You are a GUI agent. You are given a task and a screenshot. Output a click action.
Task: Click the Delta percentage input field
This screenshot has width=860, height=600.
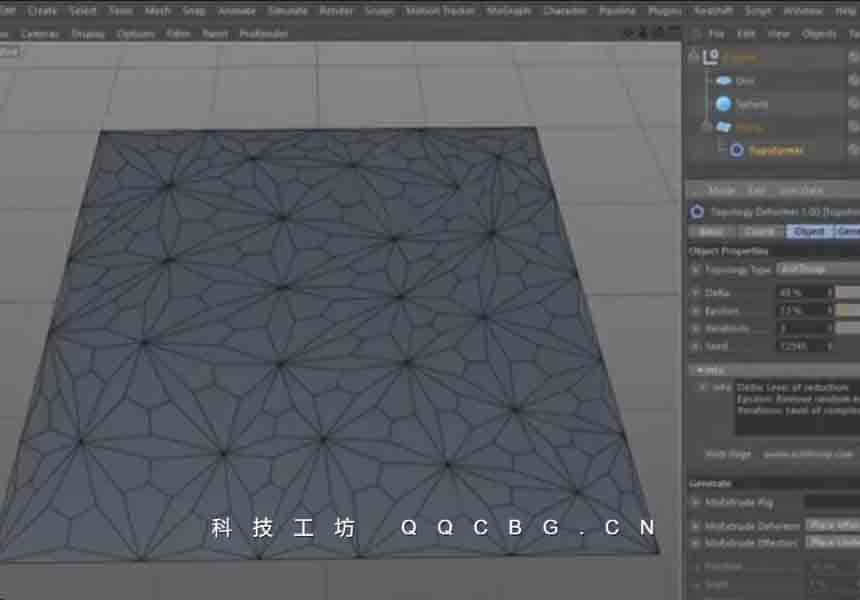(800, 292)
